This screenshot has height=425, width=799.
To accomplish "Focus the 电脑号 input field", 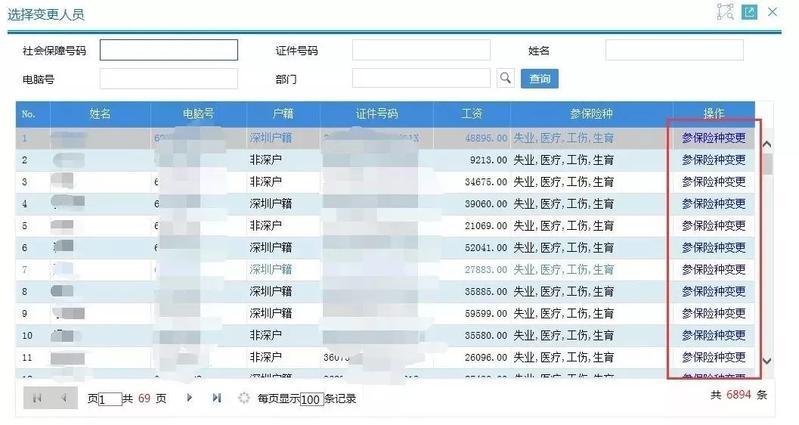I will coord(169,78).
